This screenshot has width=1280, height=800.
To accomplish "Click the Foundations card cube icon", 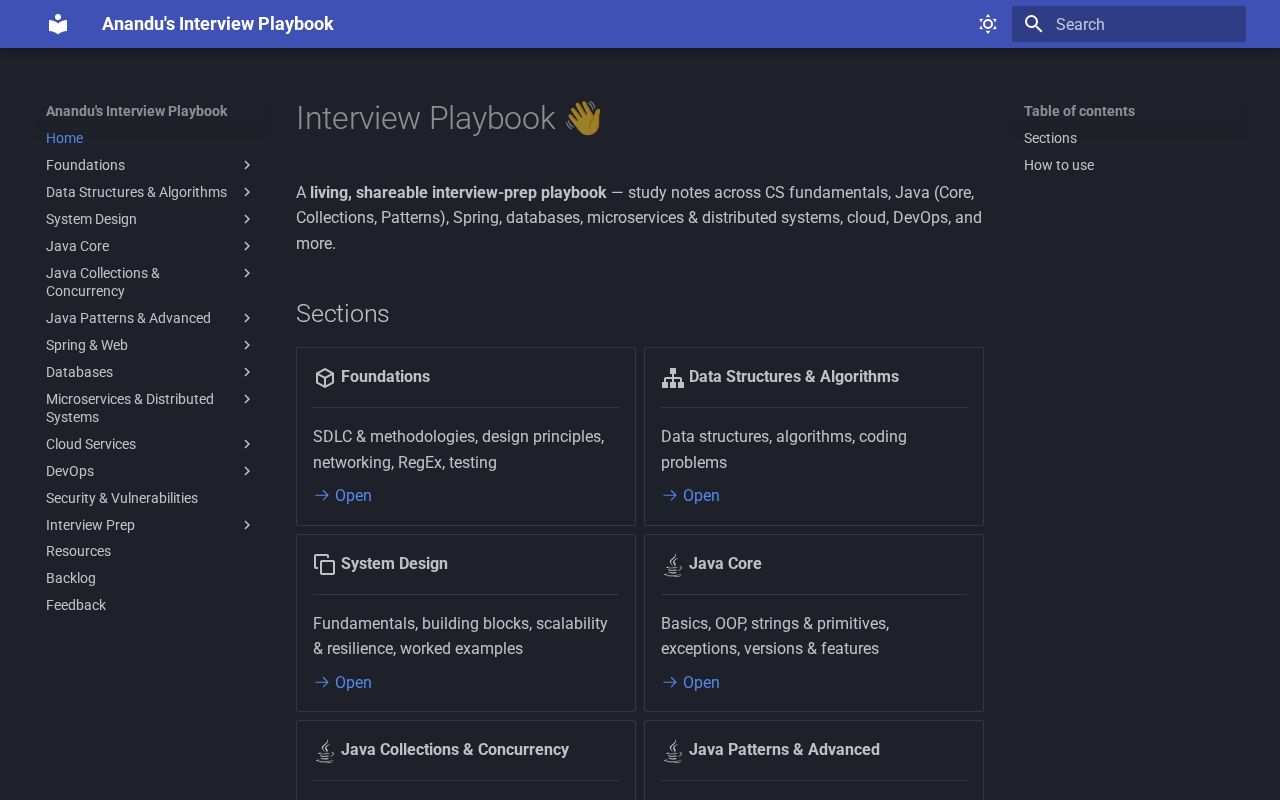I will [324, 377].
